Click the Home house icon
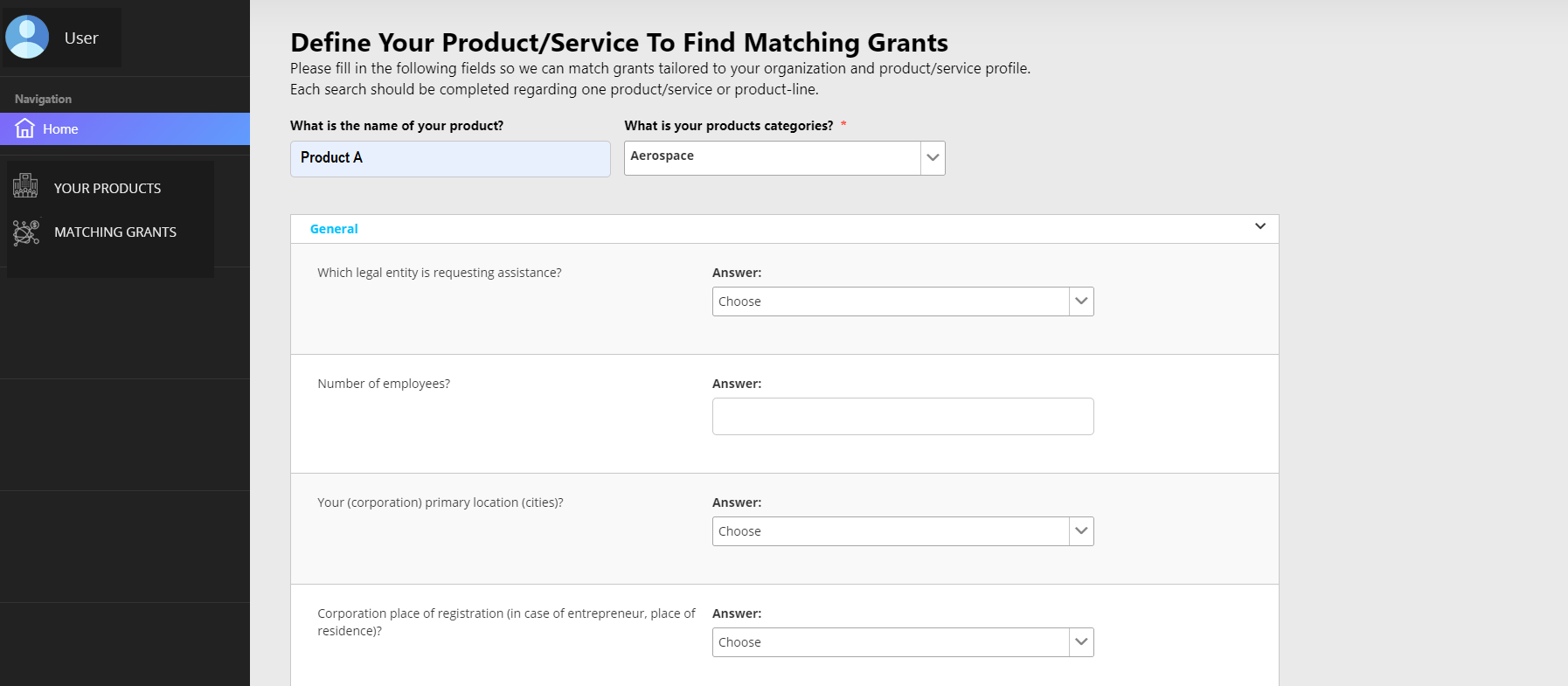 (25, 128)
